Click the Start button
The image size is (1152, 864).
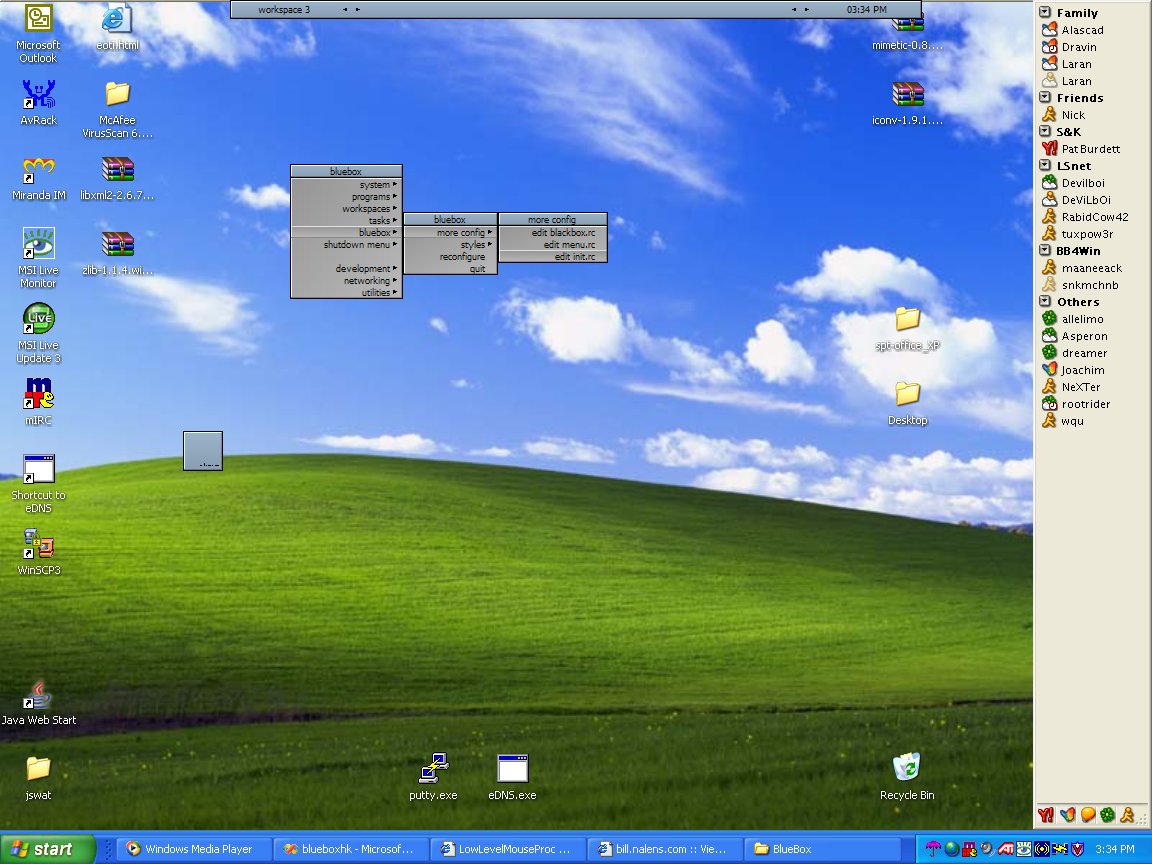coord(48,849)
